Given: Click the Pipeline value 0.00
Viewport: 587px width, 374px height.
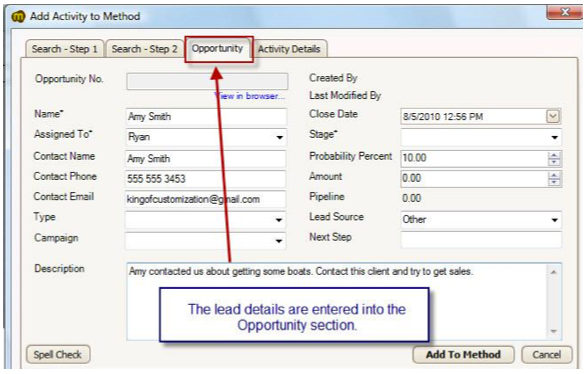Looking at the screenshot, I should click(411, 198).
